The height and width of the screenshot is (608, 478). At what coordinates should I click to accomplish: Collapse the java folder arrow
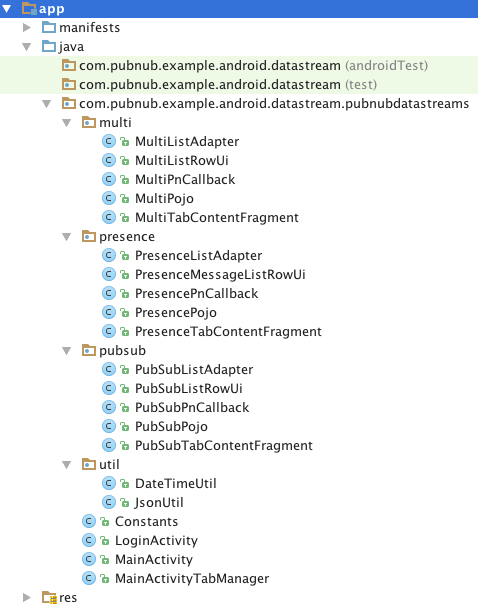pos(27,47)
